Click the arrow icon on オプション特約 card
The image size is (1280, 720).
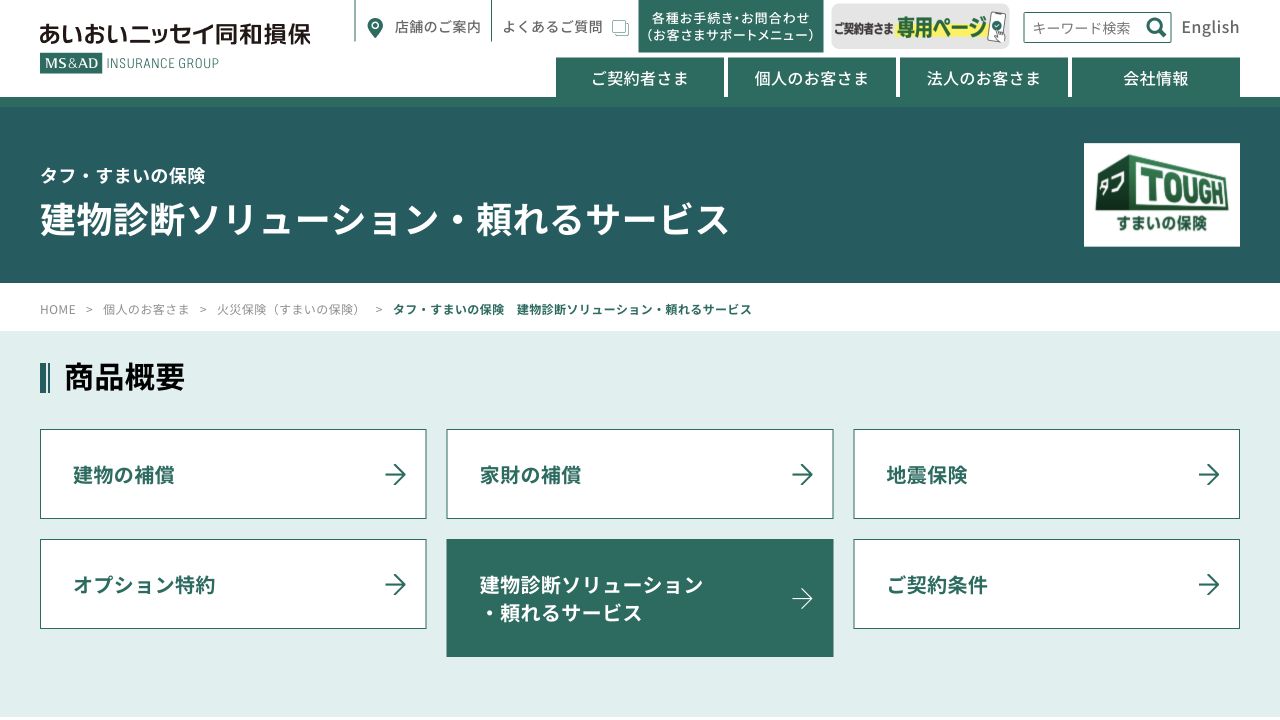click(x=396, y=584)
